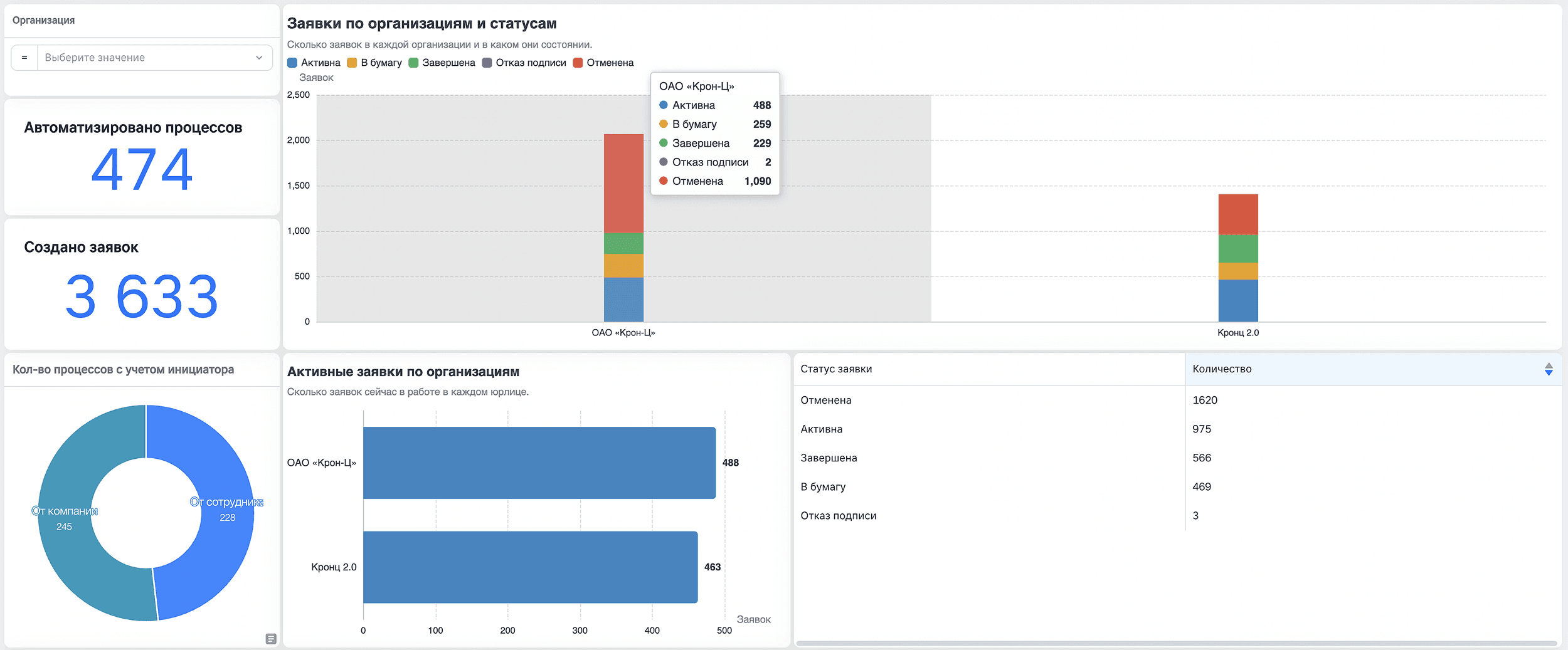Click the Заявки по организациям и статусам title
This screenshot has width=1568, height=650.
point(421,23)
